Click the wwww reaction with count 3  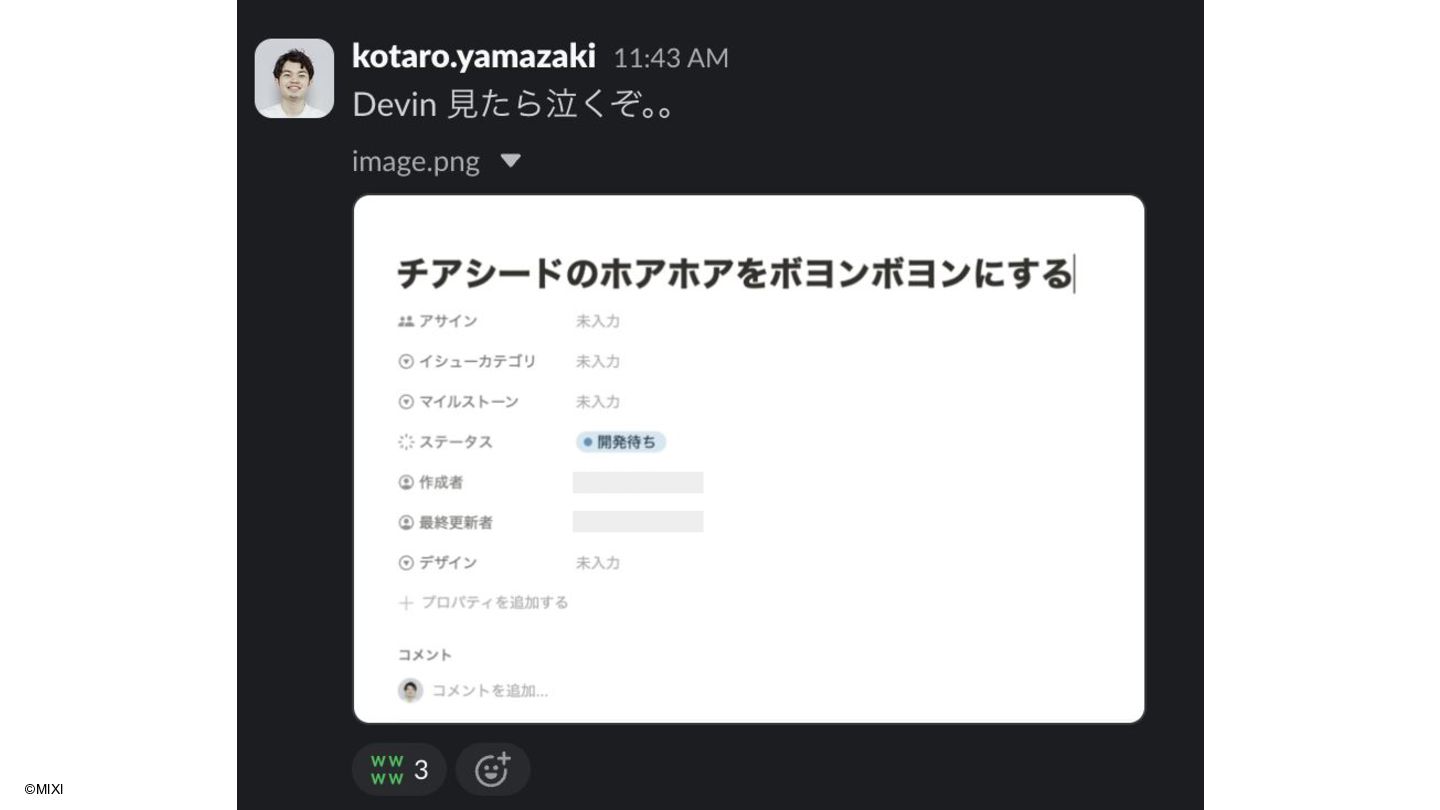pos(399,769)
